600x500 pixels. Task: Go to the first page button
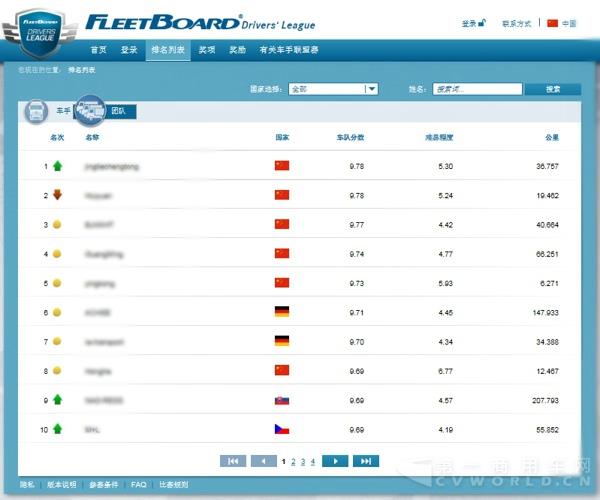pyautogui.click(x=233, y=461)
